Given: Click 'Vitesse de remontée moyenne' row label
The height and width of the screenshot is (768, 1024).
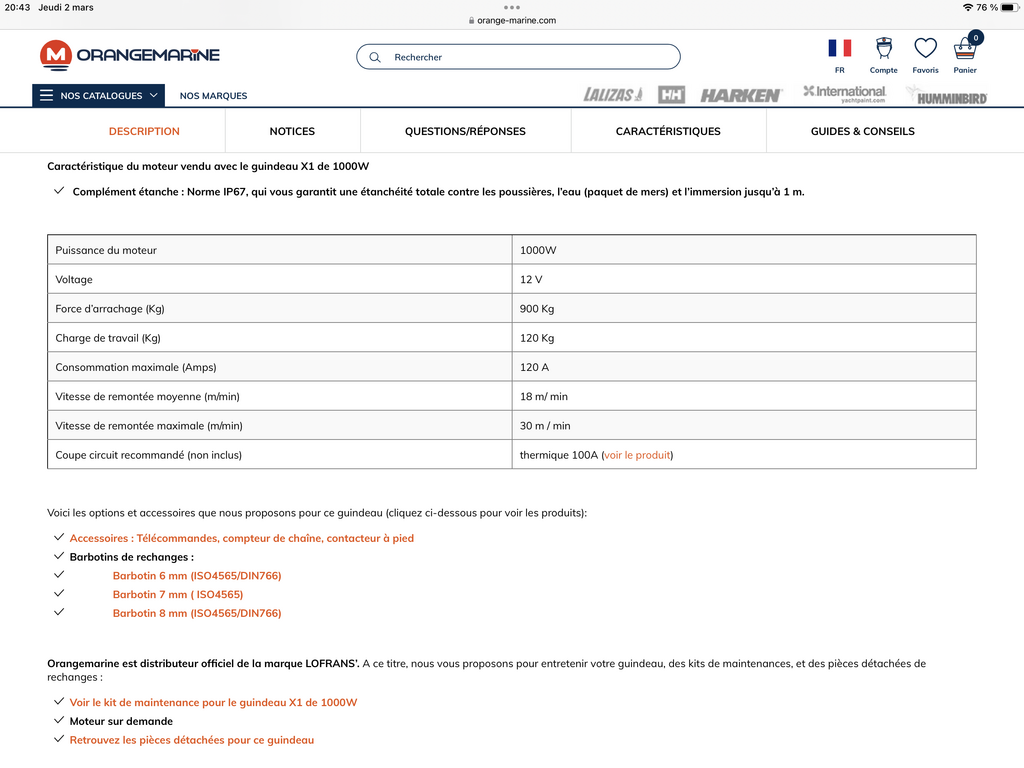Looking at the screenshot, I should 148,396.
